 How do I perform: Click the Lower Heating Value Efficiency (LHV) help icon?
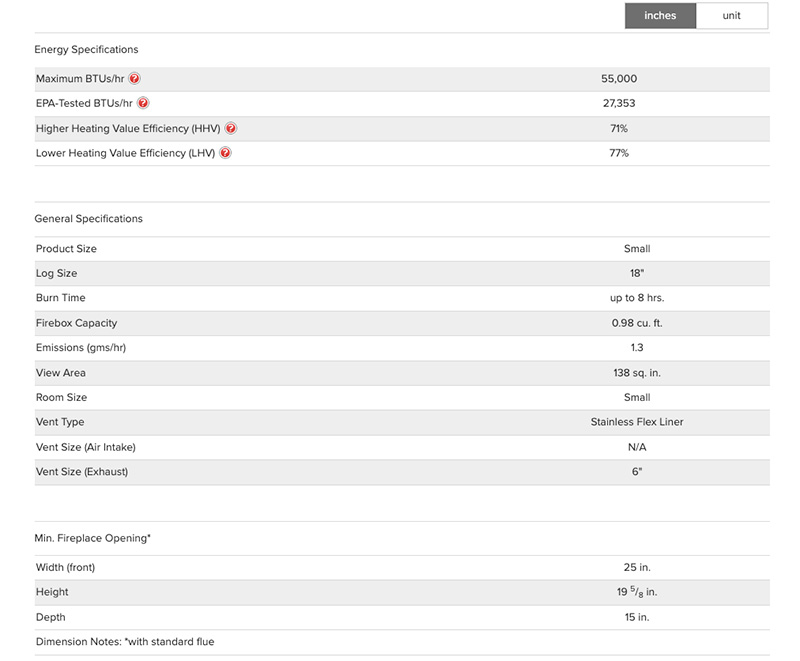225,153
